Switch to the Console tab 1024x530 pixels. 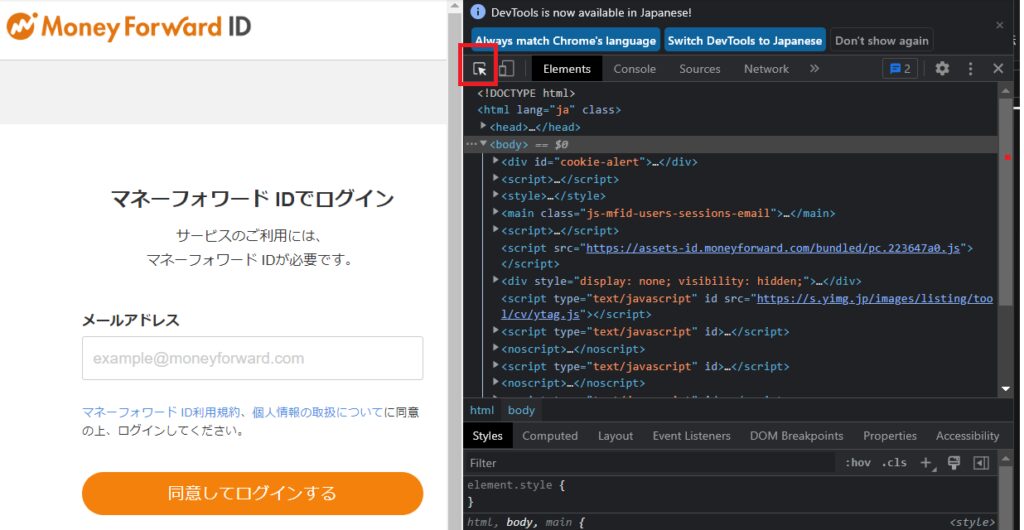pyautogui.click(x=635, y=69)
